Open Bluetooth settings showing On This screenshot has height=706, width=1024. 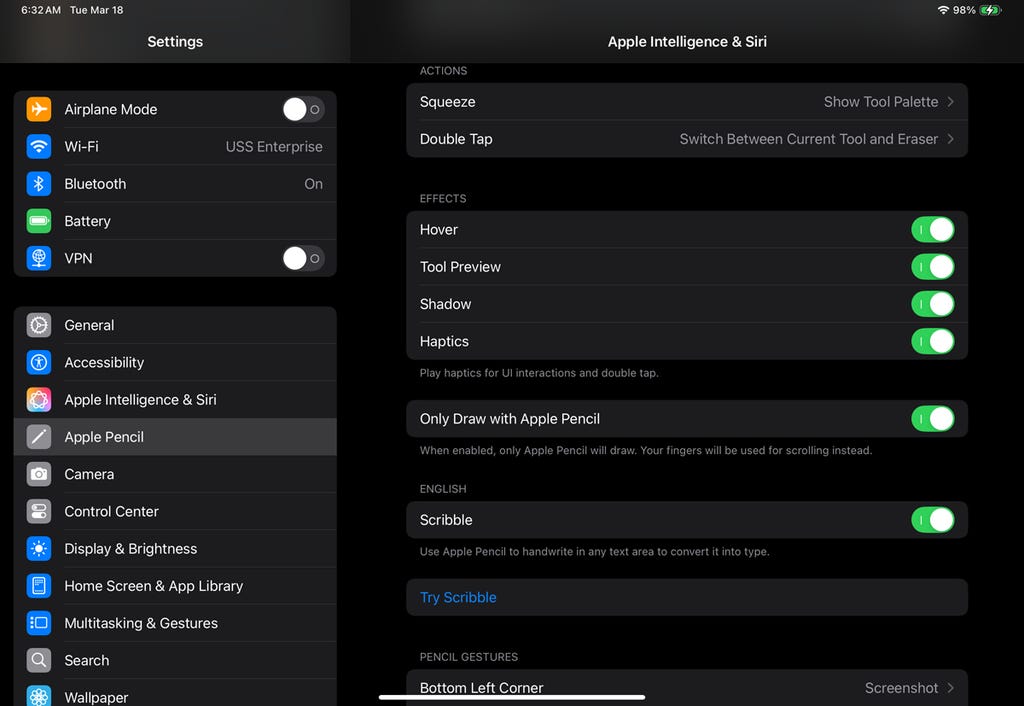tap(175, 184)
